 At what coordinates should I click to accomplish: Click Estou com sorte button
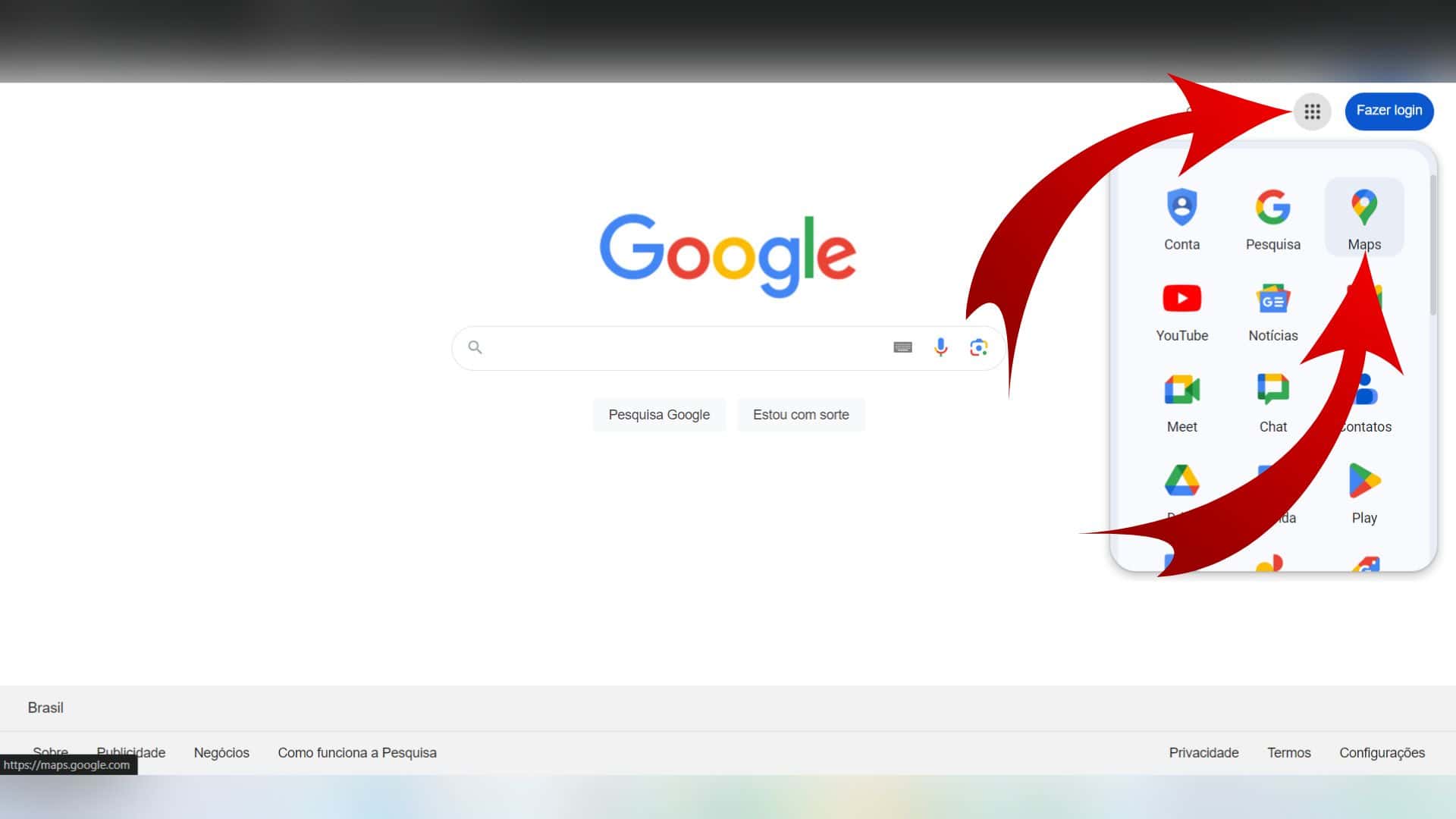800,414
